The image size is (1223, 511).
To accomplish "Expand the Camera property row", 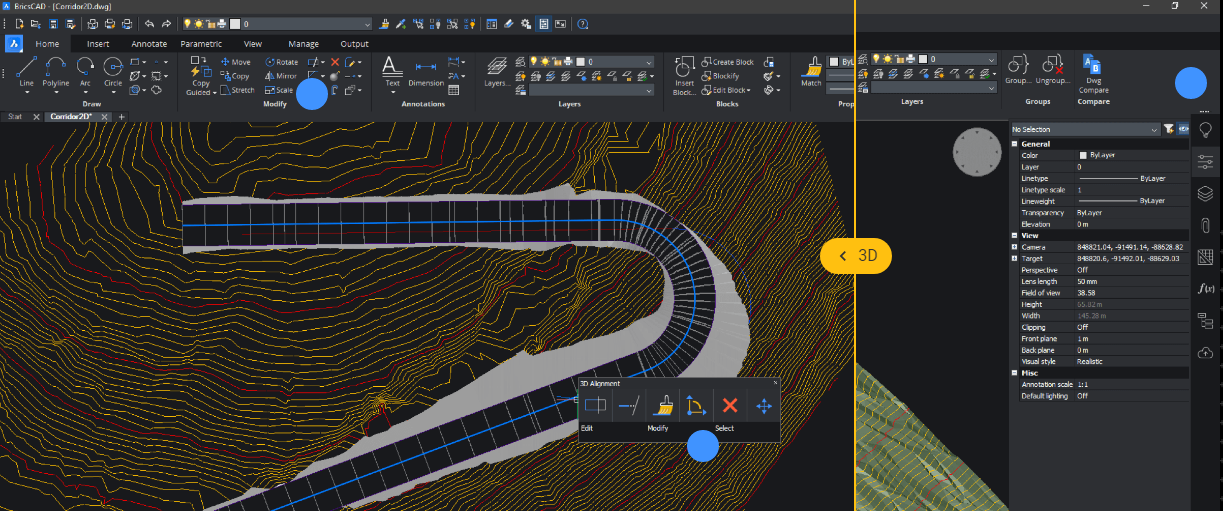I will pos(1015,247).
